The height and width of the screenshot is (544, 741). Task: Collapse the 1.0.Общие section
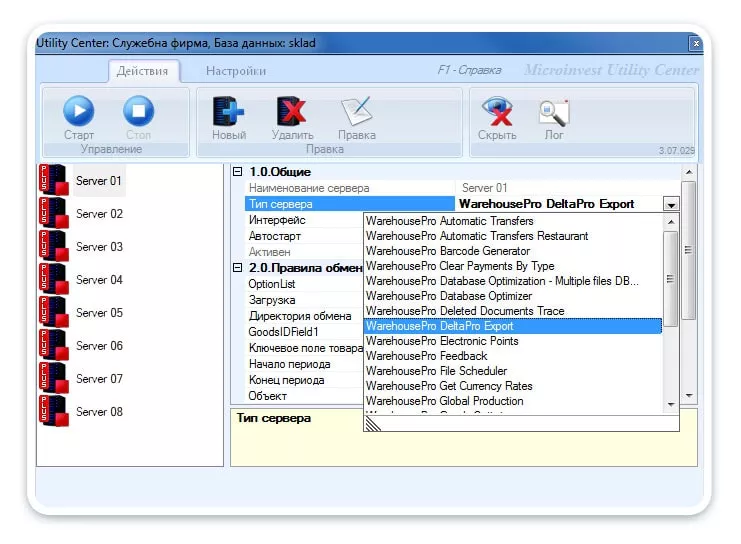point(238,172)
